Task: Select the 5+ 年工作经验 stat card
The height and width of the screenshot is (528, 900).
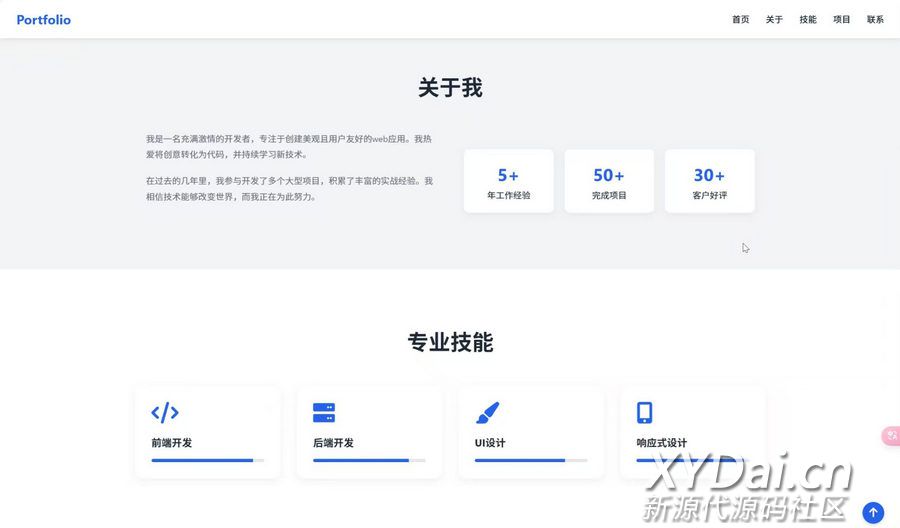Action: coord(508,181)
